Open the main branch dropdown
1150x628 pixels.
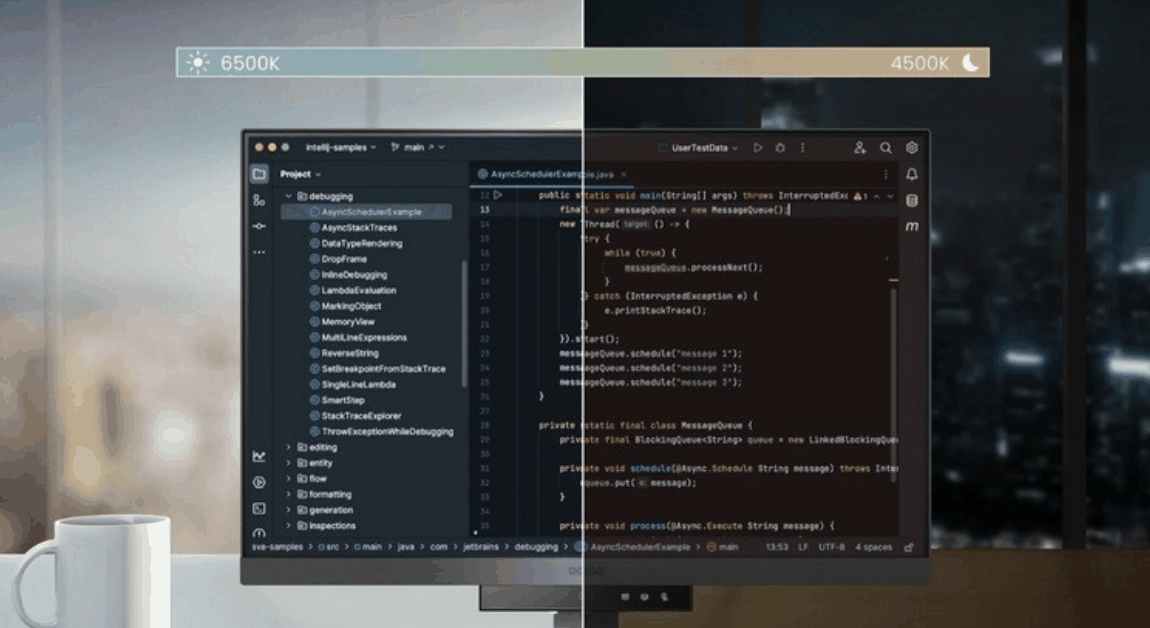(x=417, y=147)
